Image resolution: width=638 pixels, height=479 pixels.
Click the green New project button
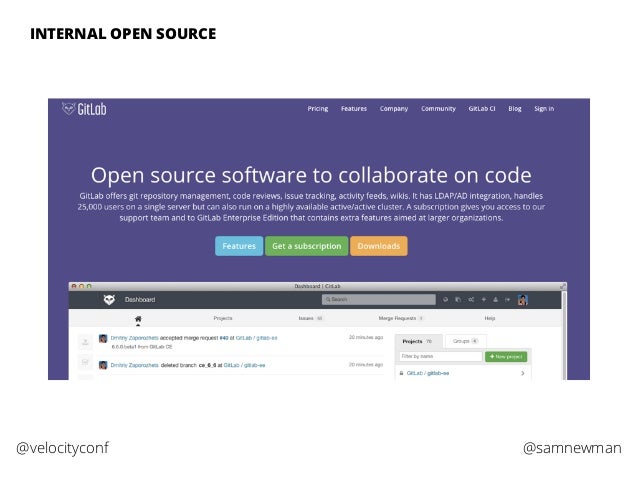point(506,357)
